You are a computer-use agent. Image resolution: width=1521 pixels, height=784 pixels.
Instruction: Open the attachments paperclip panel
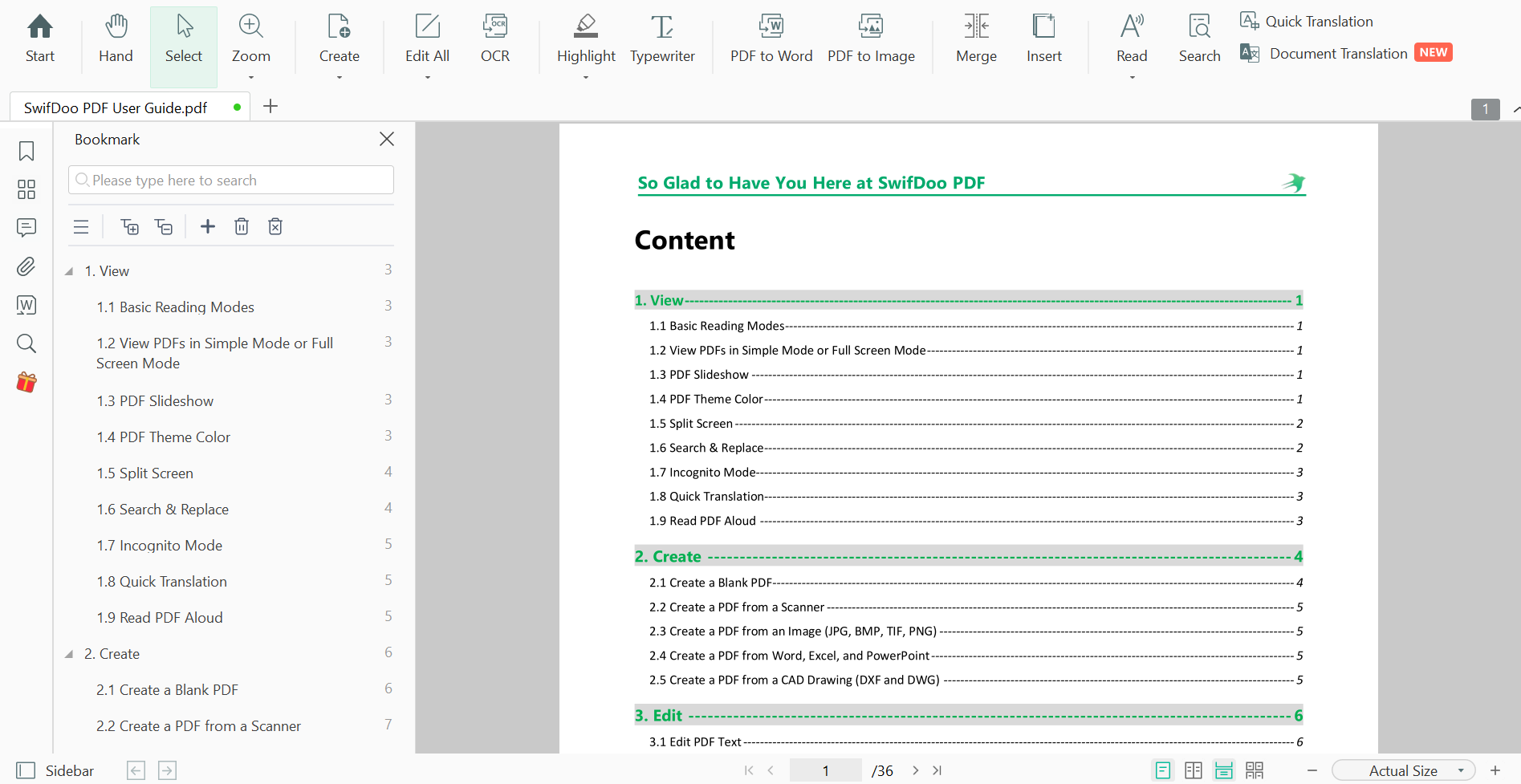click(x=26, y=266)
